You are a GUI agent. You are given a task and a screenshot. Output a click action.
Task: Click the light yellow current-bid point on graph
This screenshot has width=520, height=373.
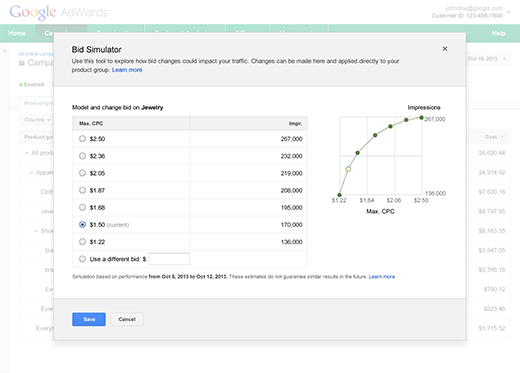348,169
